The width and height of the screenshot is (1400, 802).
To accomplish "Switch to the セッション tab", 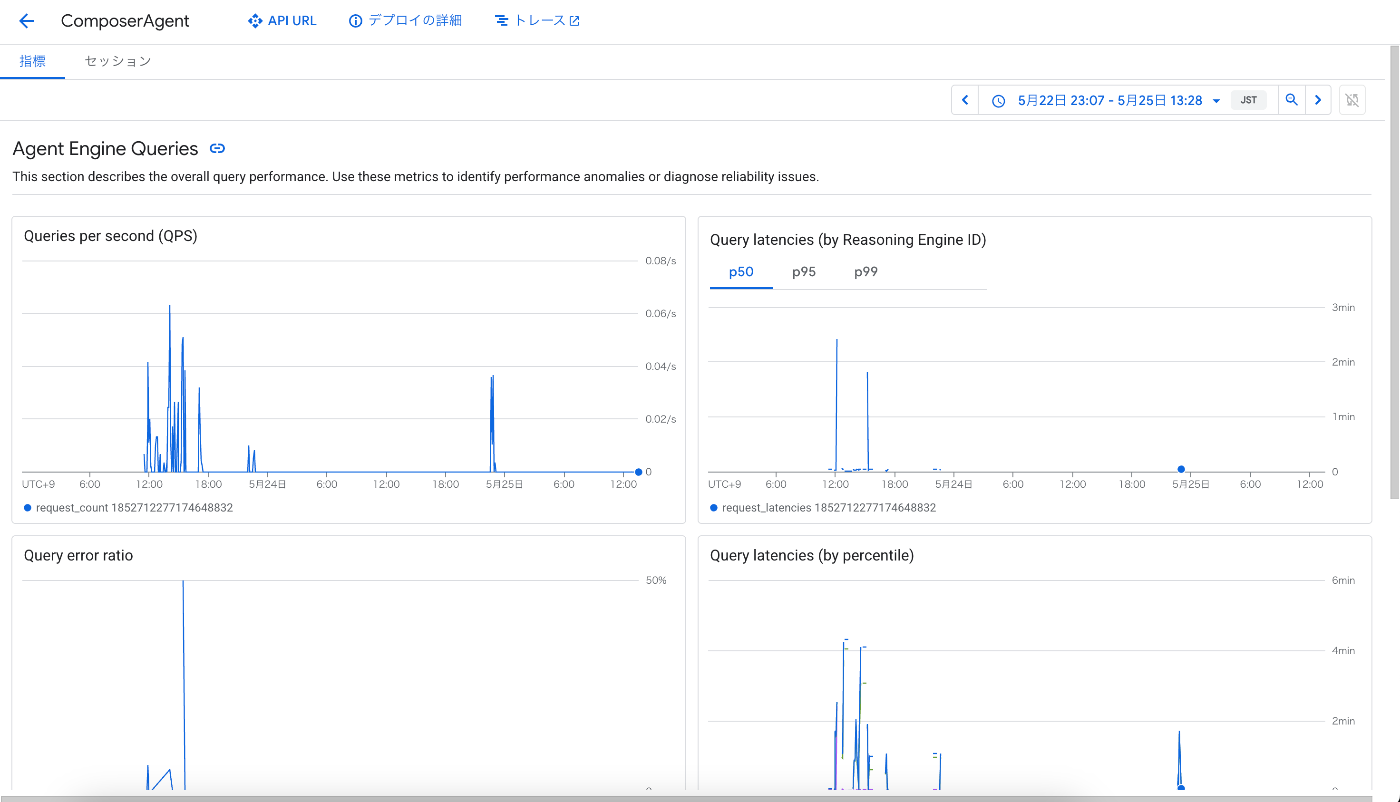I will pos(118,61).
